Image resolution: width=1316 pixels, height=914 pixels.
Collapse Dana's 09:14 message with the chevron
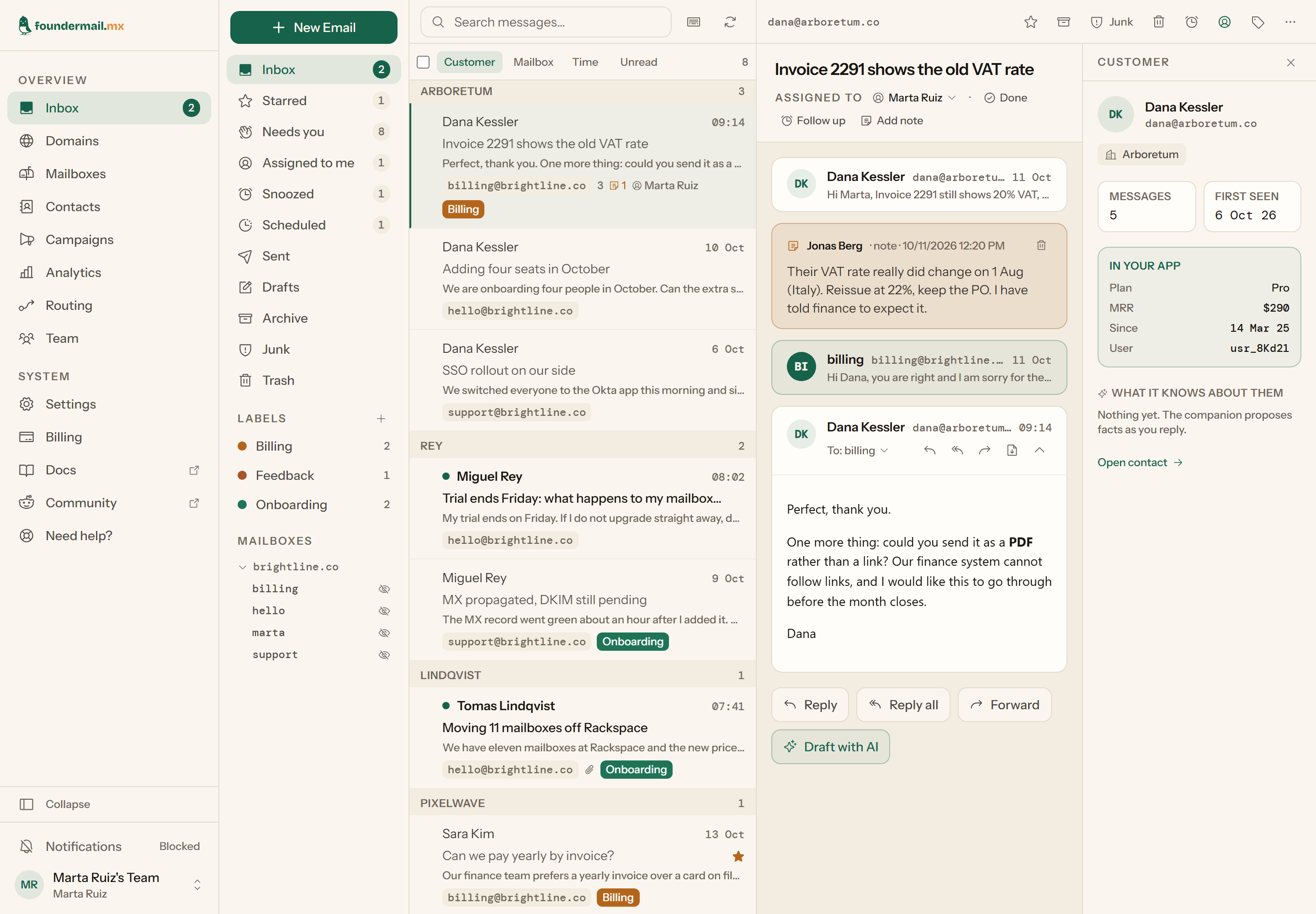click(x=1040, y=450)
